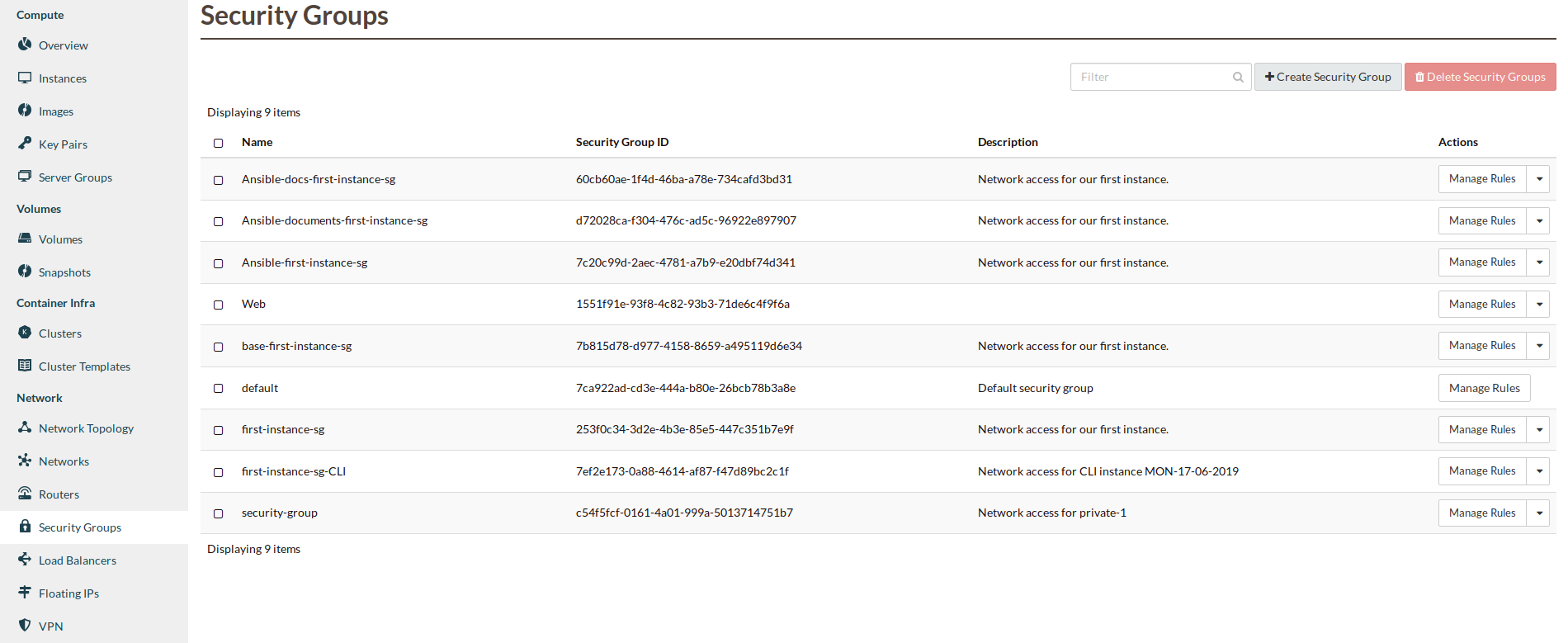The image size is (1568, 643).
Task: Click Manage Rules for first-instance-sg-CLI
Action: coord(1482,471)
